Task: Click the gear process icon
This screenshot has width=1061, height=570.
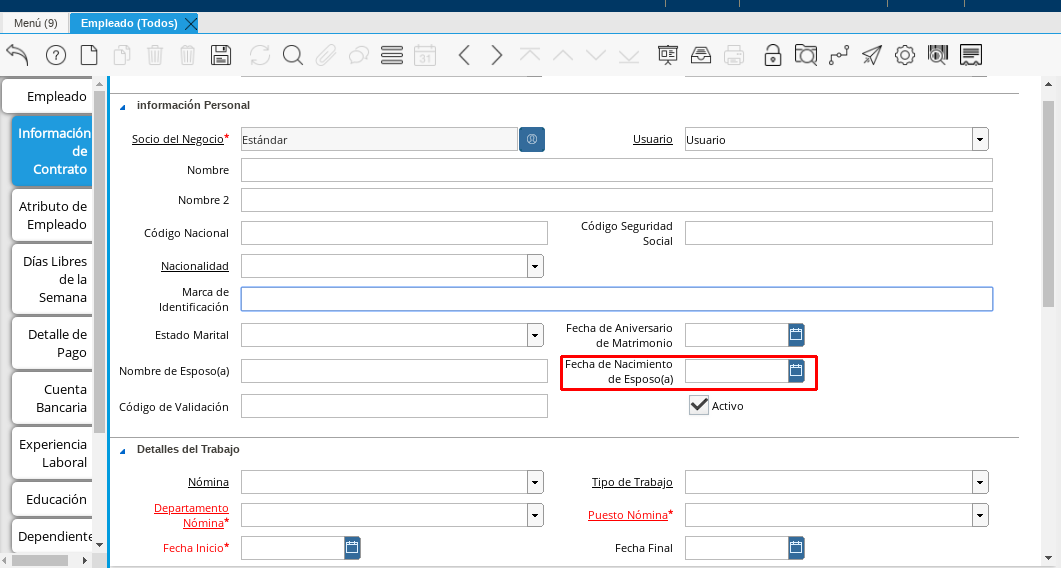Action: tap(904, 55)
